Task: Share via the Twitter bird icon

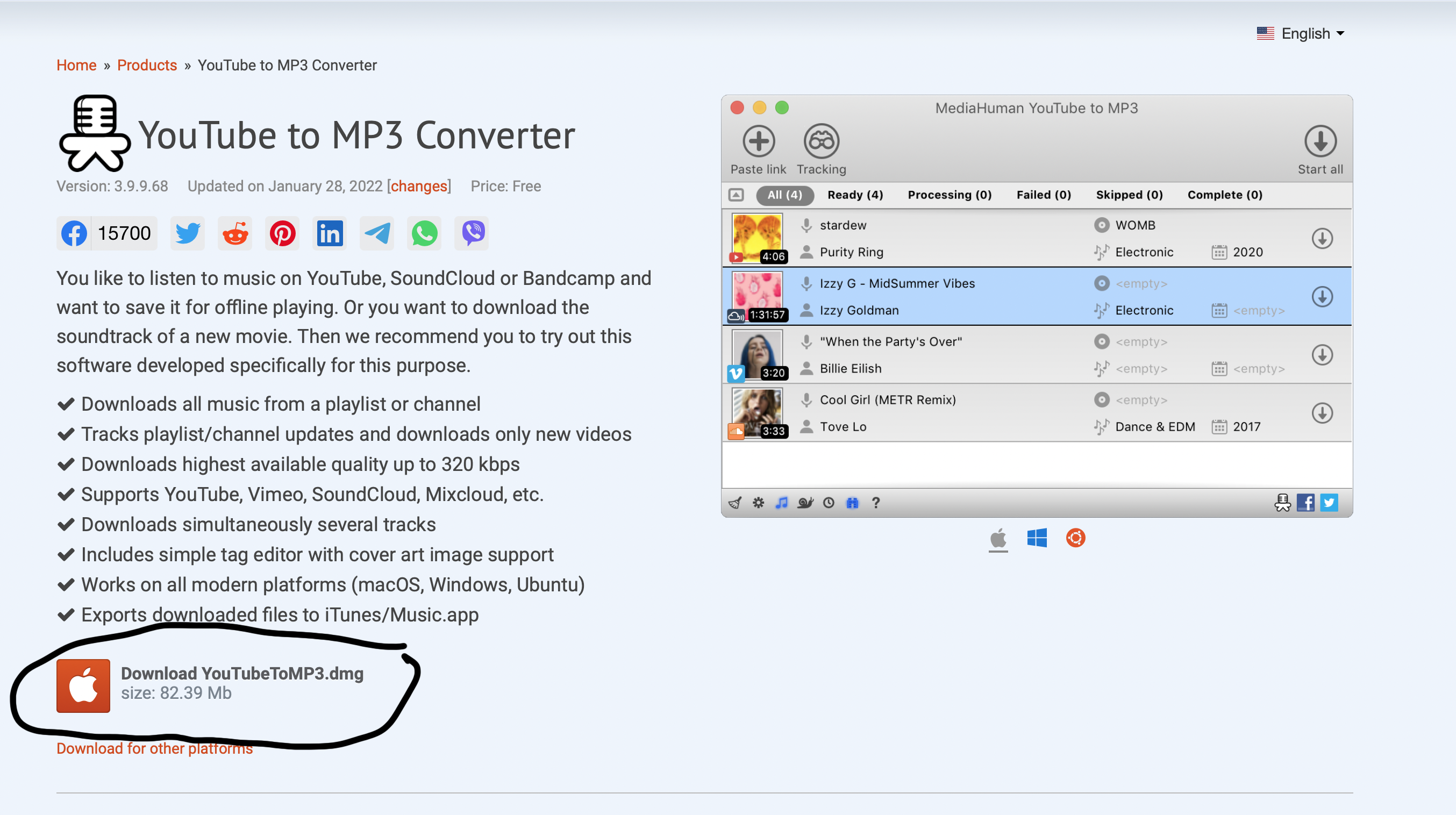Action: click(x=188, y=233)
